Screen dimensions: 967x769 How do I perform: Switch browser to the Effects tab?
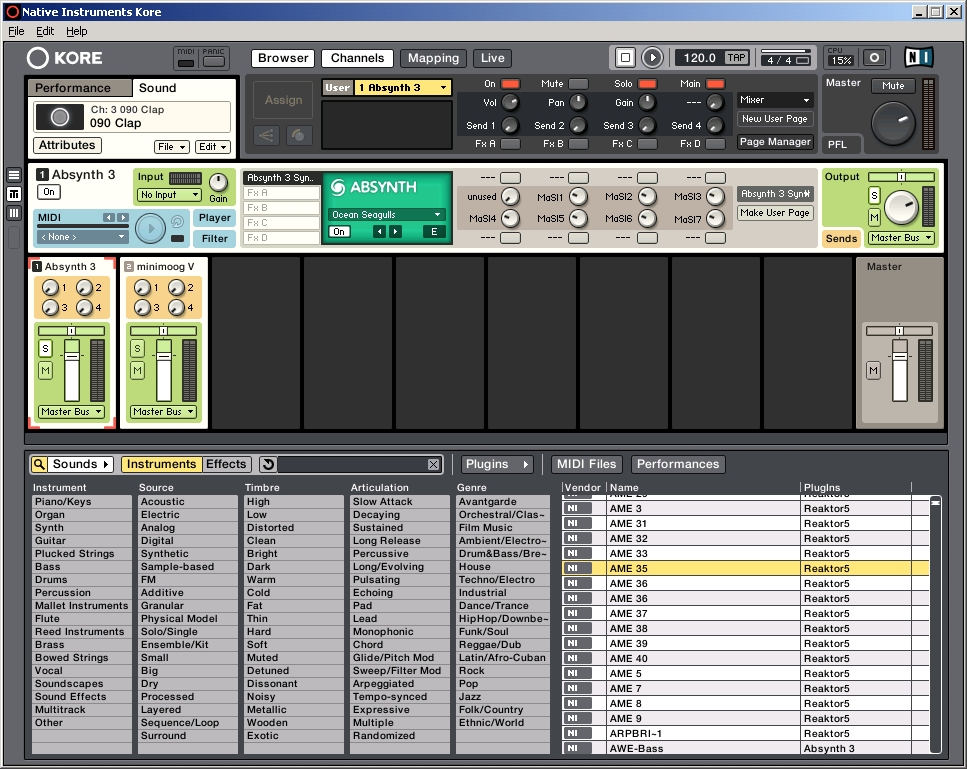click(226, 464)
